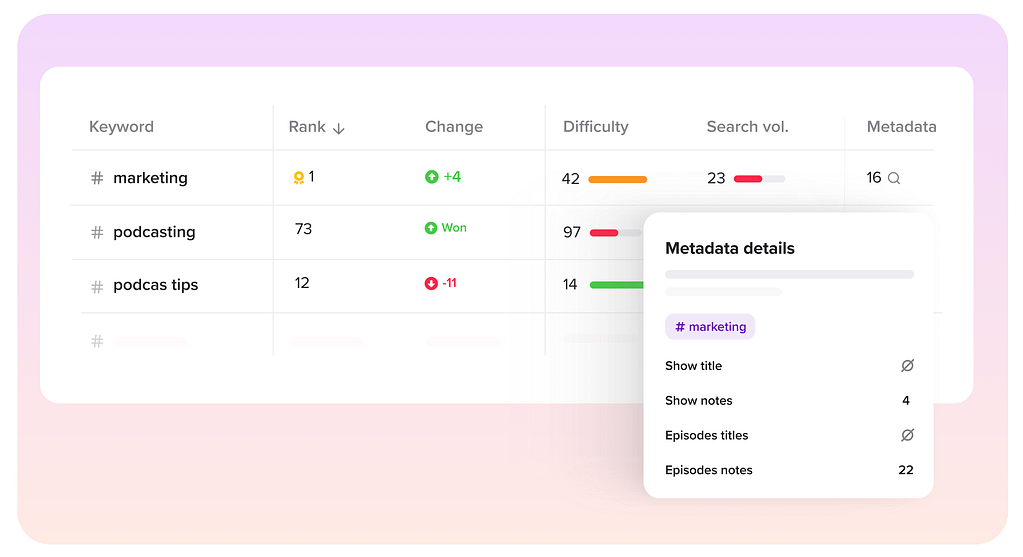Click the green up arrow beside Won
Viewport: 1023px width, 557px height.
pyautogui.click(x=431, y=228)
